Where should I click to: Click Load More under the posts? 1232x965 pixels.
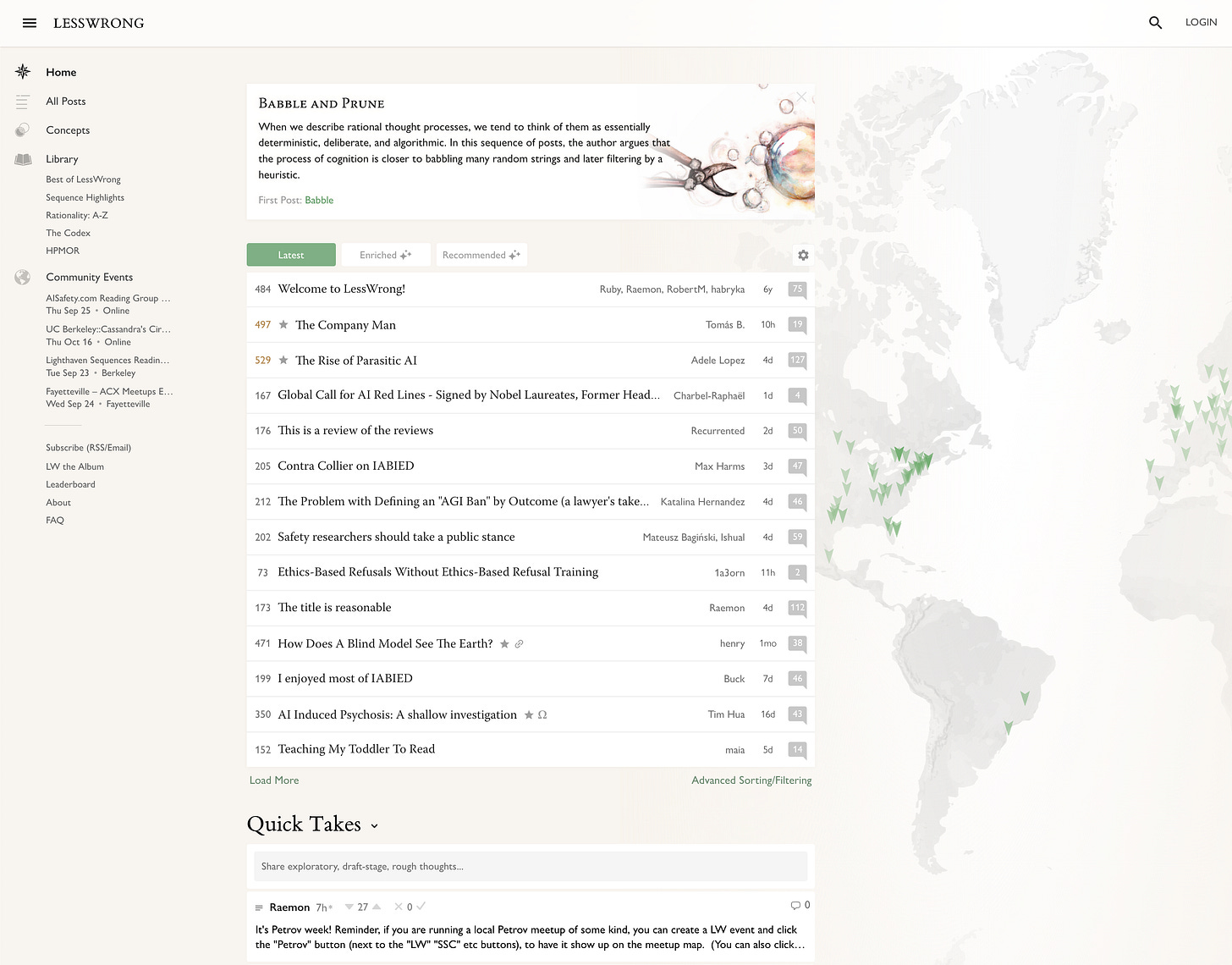274,780
